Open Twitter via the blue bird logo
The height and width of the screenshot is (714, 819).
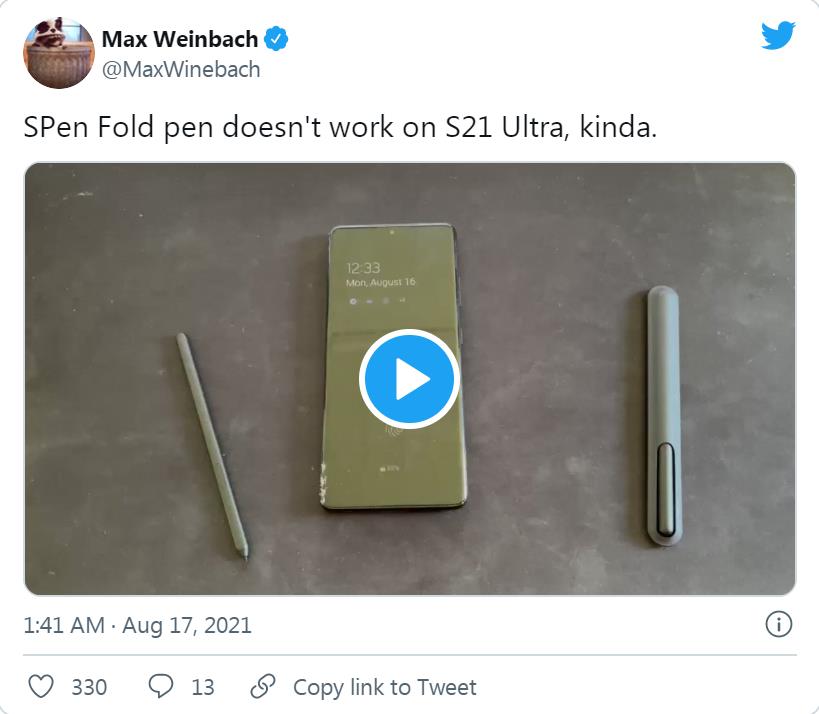(x=778, y=36)
